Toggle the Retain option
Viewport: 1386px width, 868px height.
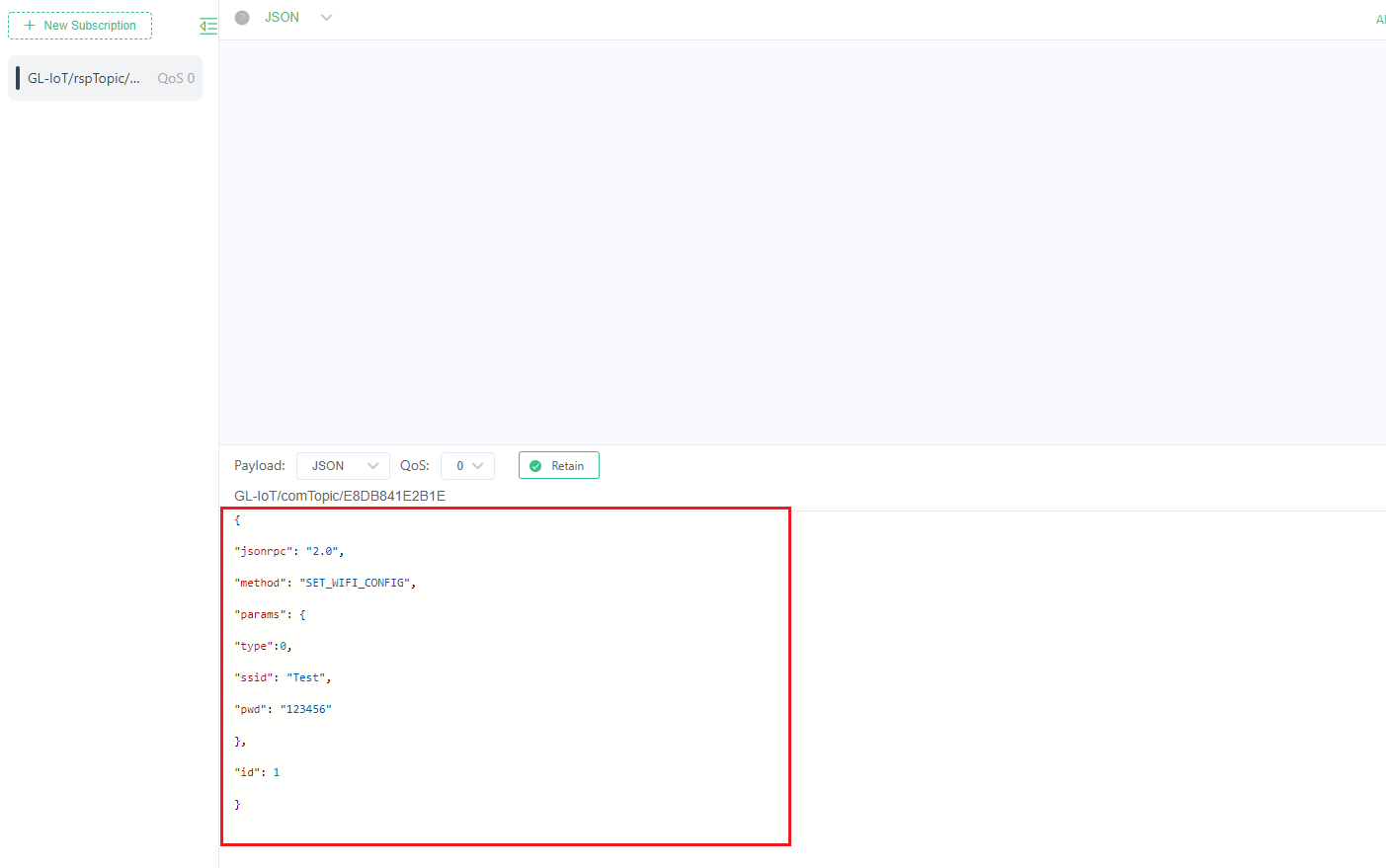559,466
